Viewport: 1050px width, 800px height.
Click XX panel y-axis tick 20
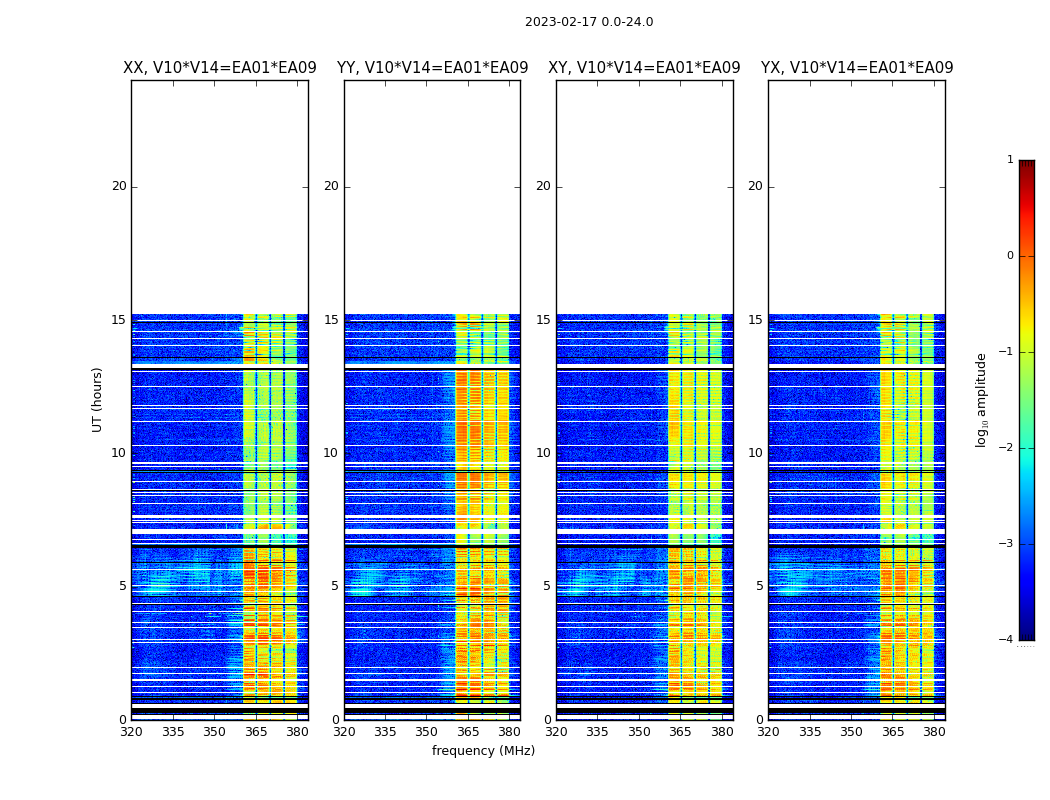coord(119,186)
